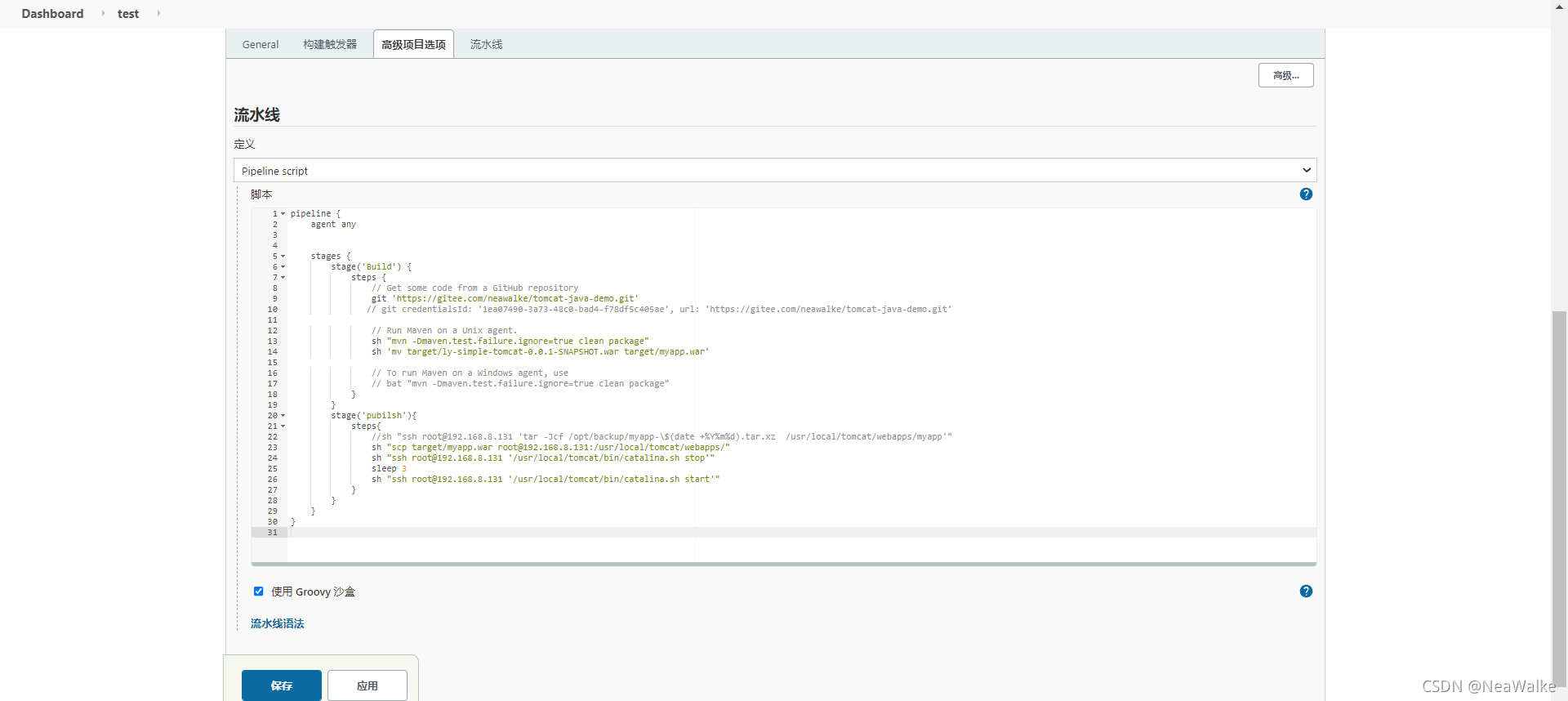Viewport: 1568px width, 701px height.
Task: Fold the stage('Build') block at line 6
Action: point(283,267)
